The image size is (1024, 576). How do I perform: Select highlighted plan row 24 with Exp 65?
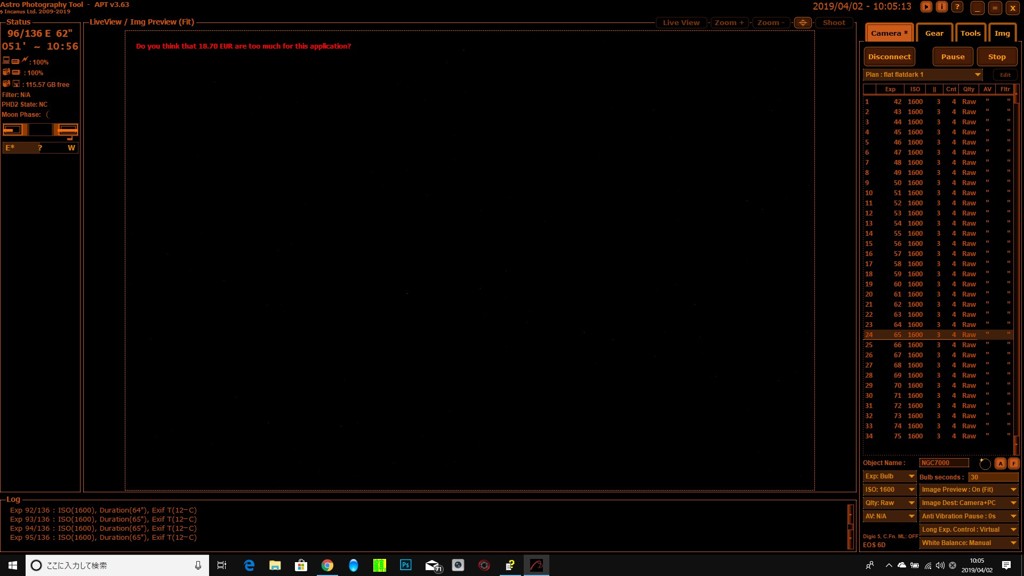(938, 335)
